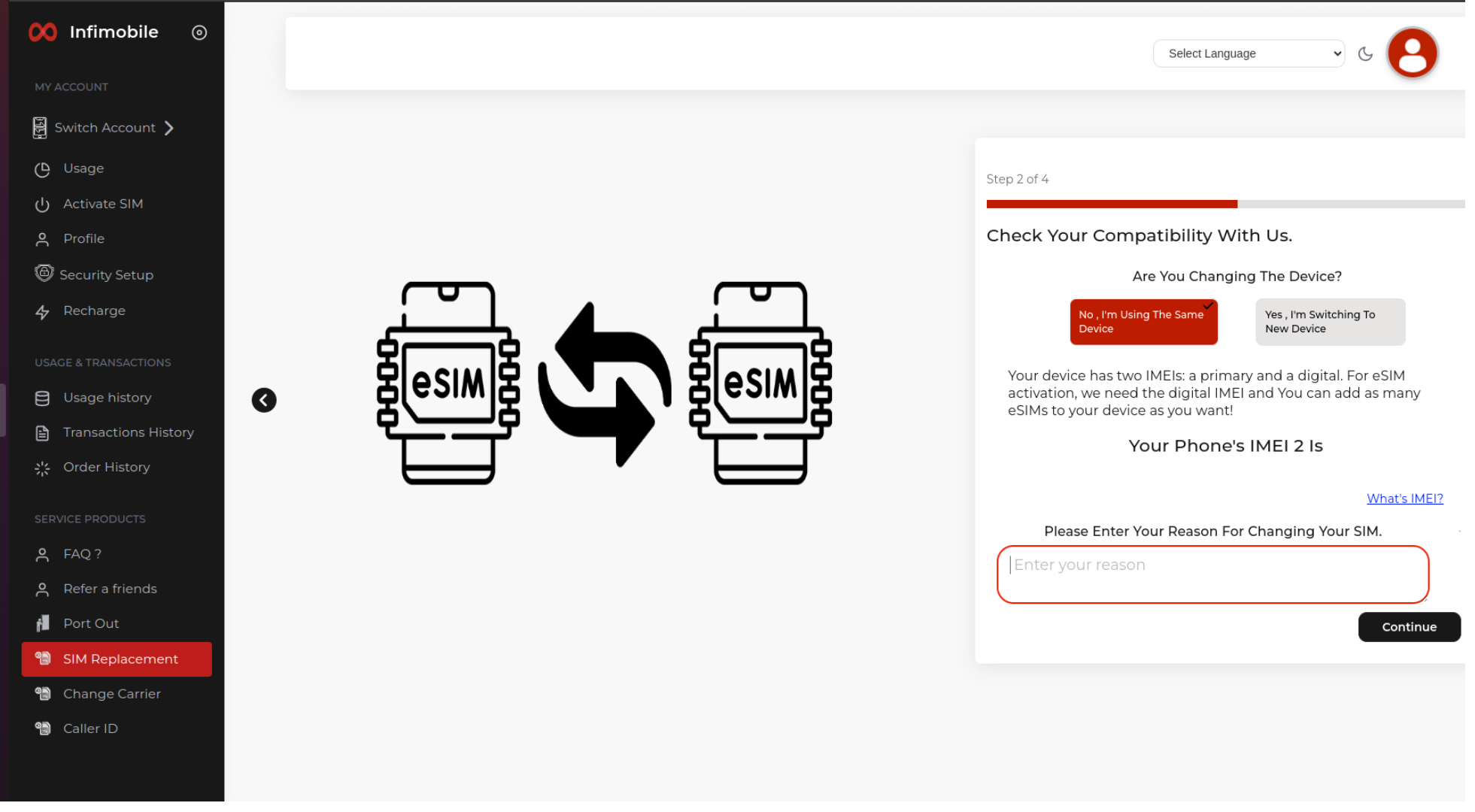Focus the 'Enter your reason' text field

click(x=1212, y=574)
